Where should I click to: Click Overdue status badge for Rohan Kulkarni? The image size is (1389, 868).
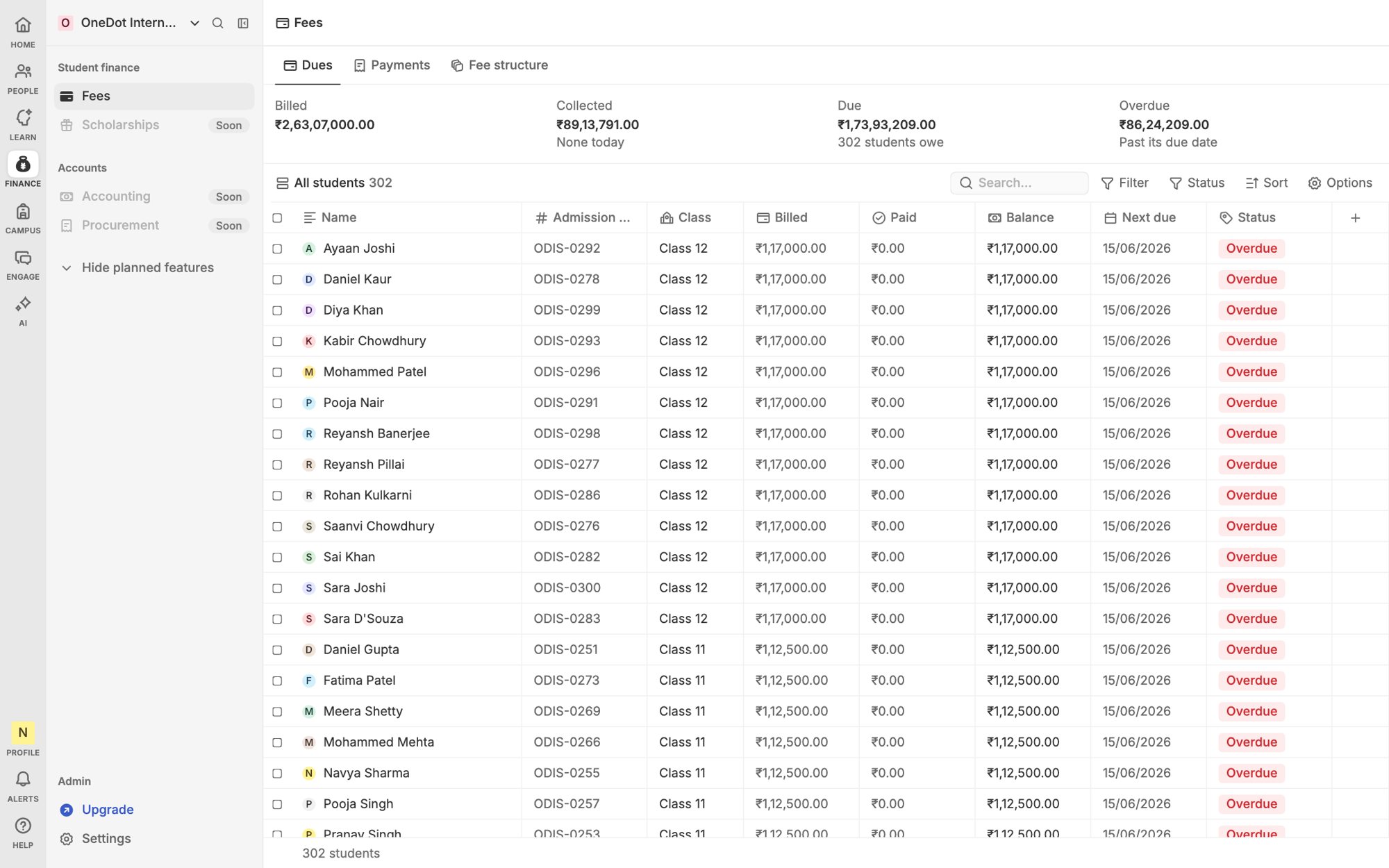coord(1251,495)
